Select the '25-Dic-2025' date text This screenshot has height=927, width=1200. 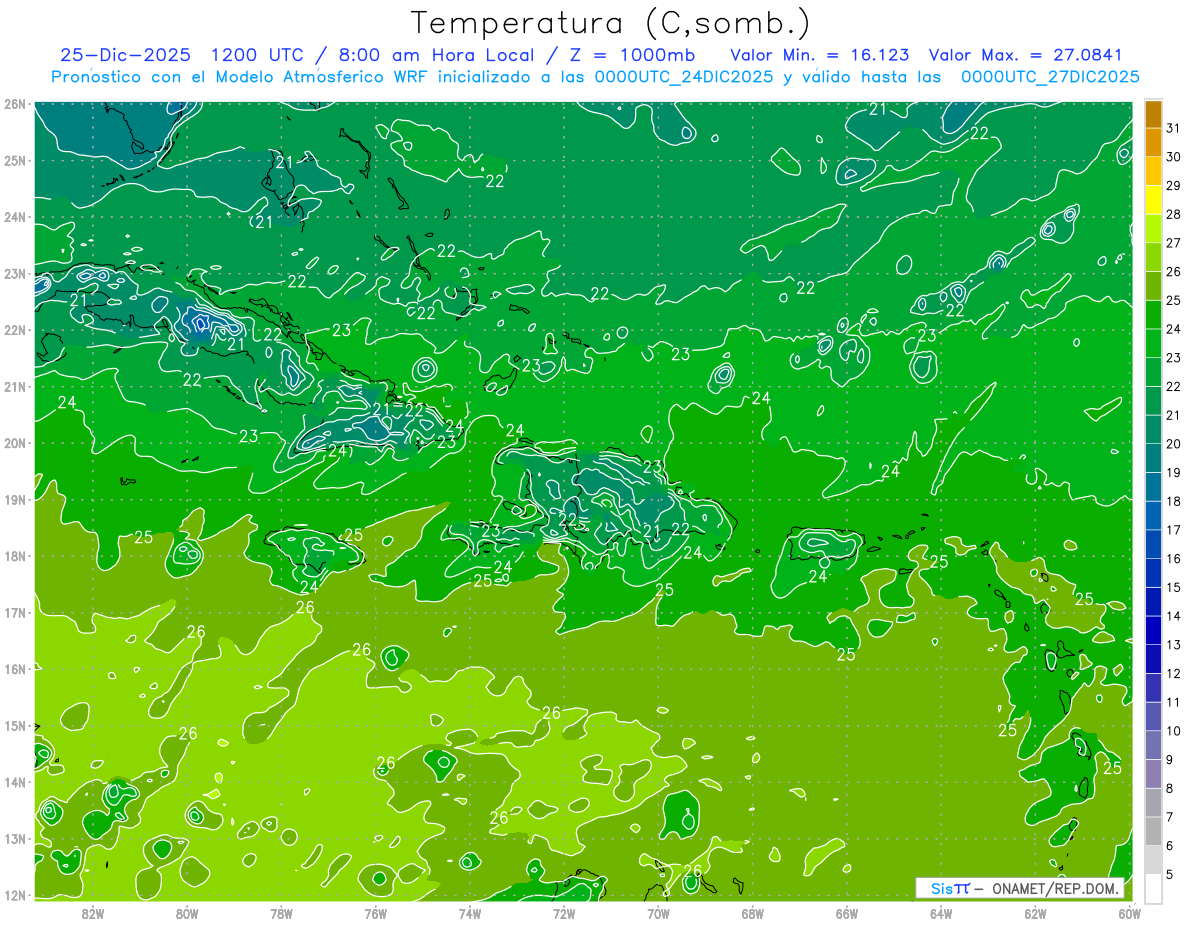click(126, 55)
